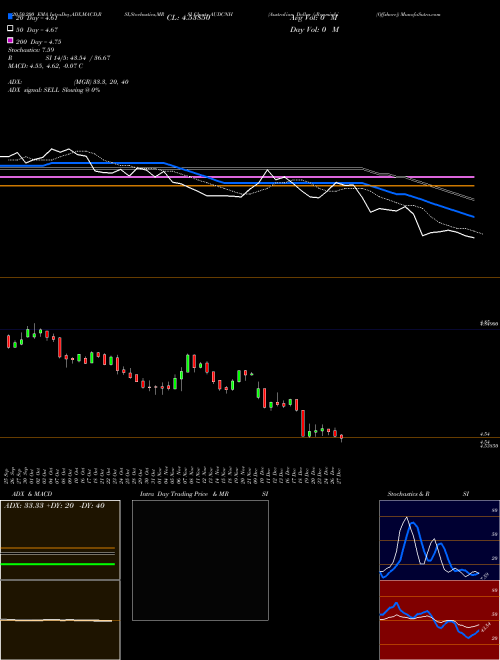500x660 pixels.
Task: Click the CL closing price label
Action: [x=188, y=18]
